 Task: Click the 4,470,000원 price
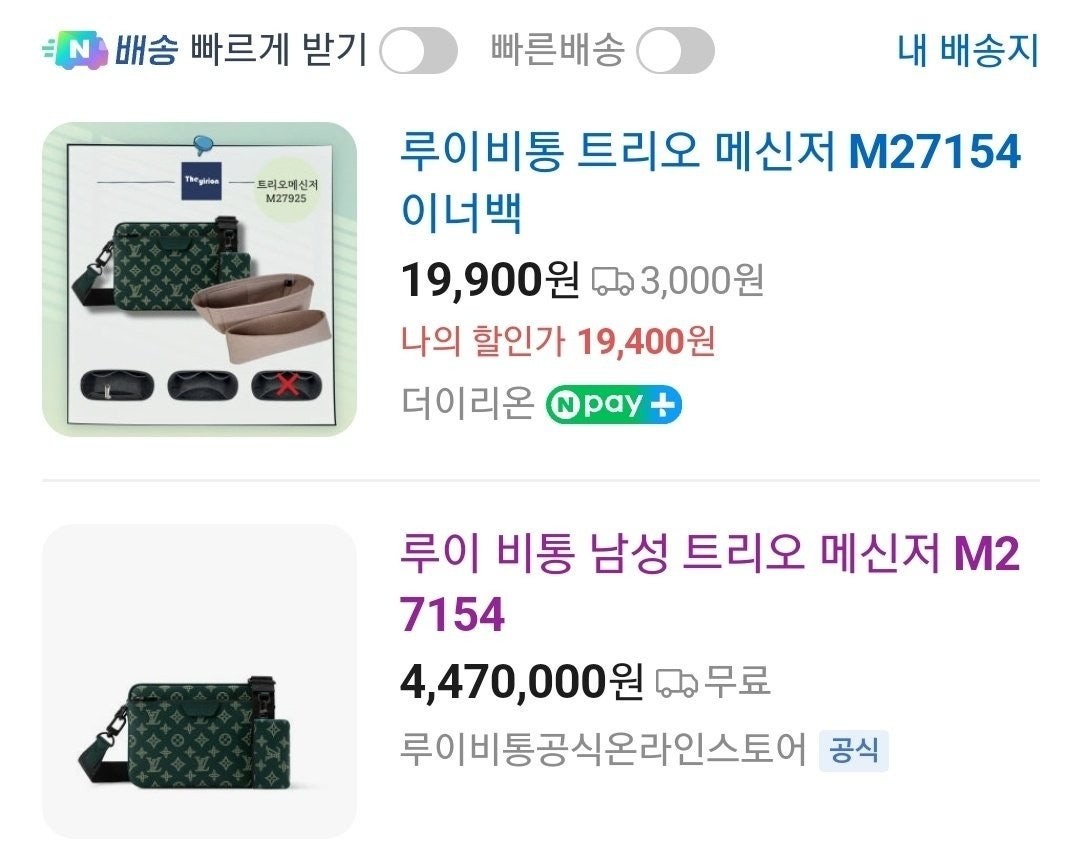point(521,683)
